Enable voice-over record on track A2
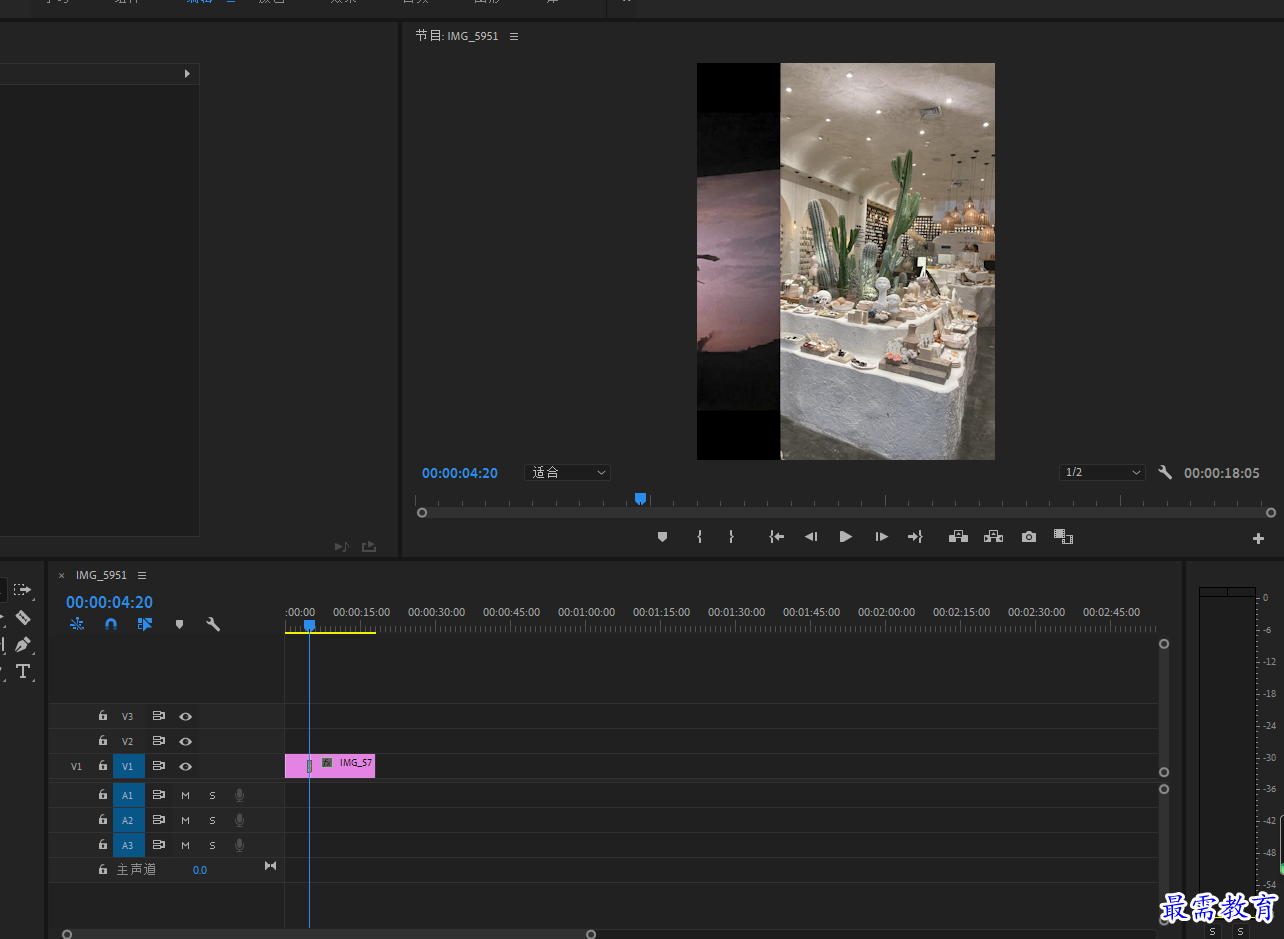Image resolution: width=1284 pixels, height=939 pixels. click(239, 820)
